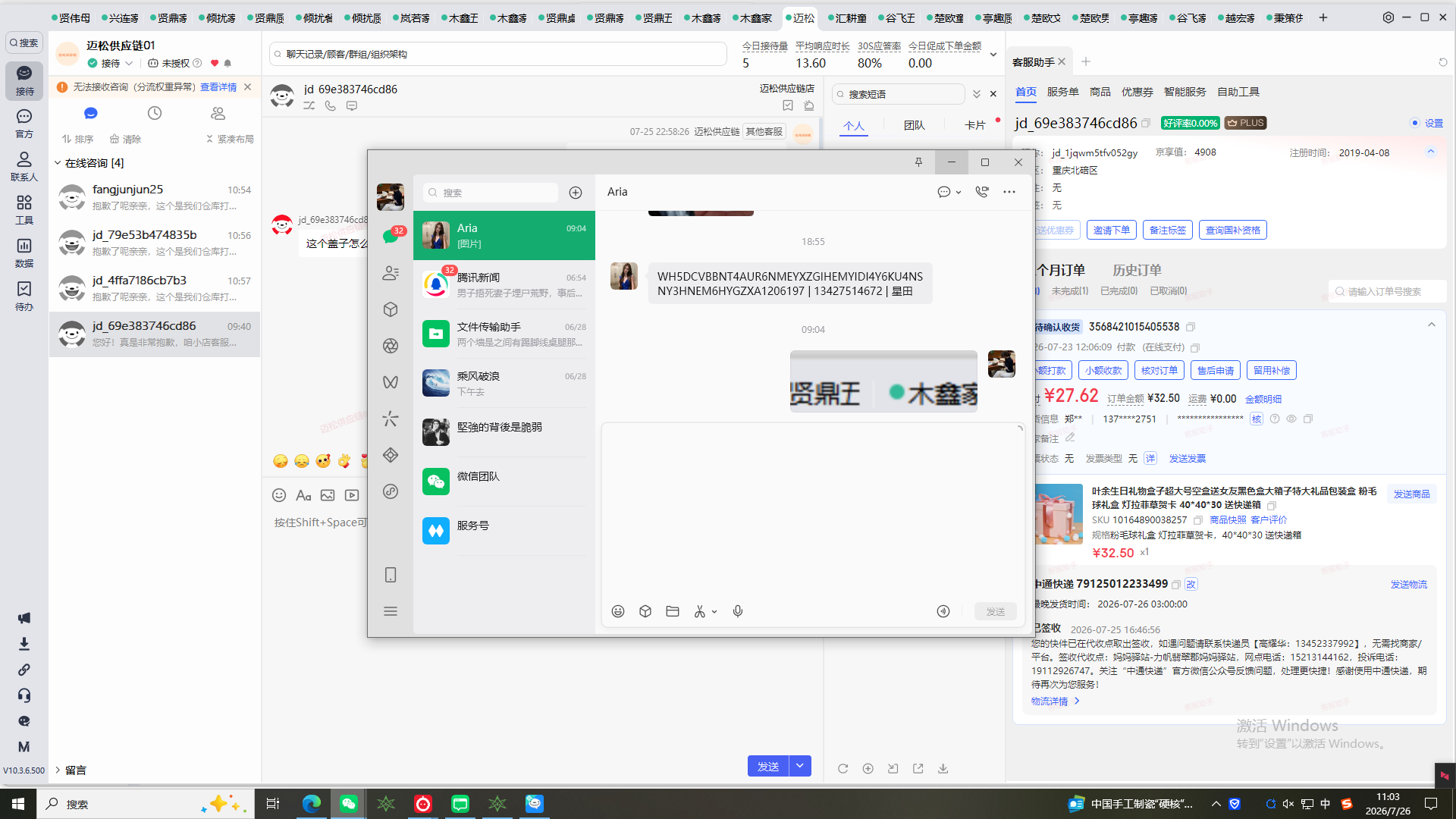Toggle the red heart icon under account name
Image resolution: width=1456 pixels, height=819 pixels.
point(215,63)
